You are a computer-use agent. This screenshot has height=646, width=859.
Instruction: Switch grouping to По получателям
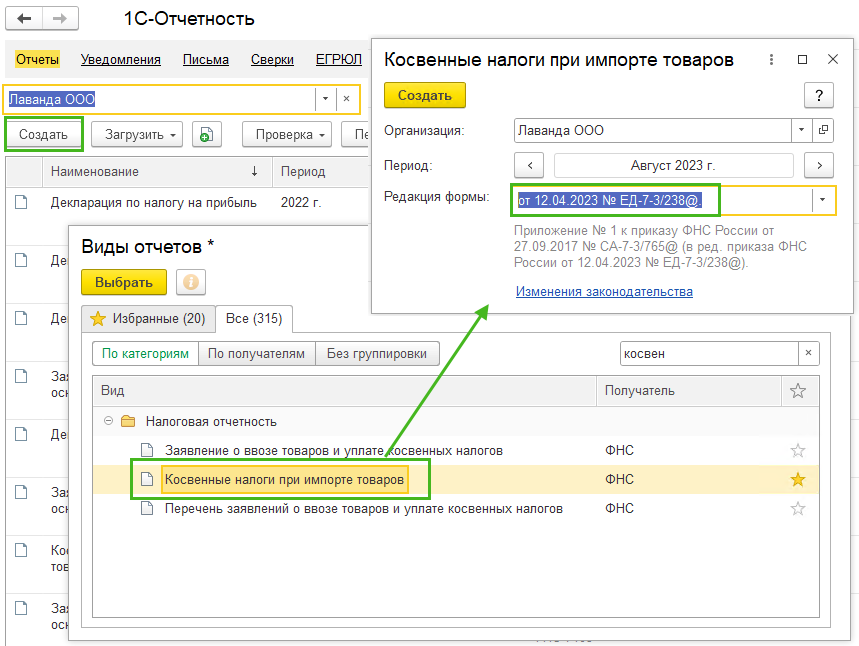(256, 353)
